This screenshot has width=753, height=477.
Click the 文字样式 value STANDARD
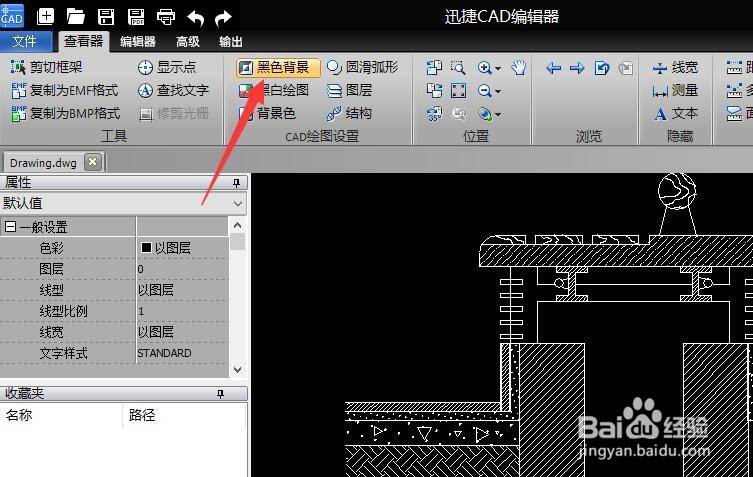point(182,353)
